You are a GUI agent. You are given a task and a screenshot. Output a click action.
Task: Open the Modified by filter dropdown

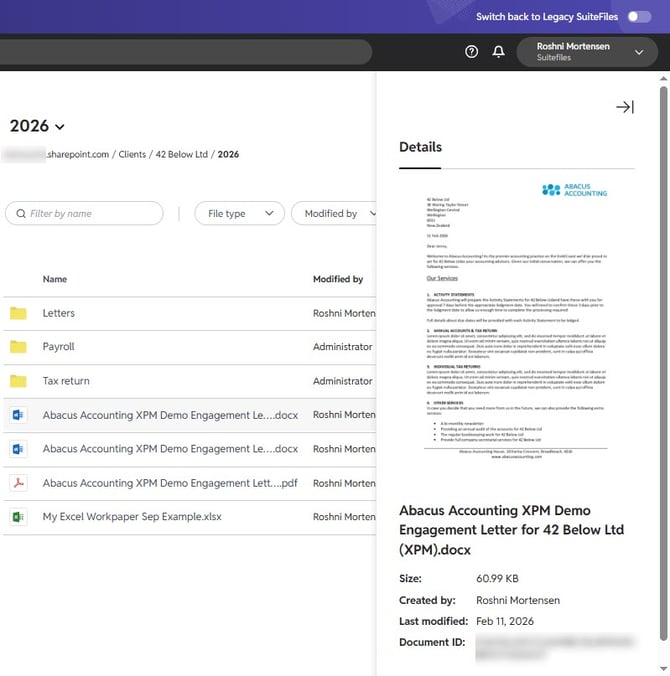point(335,213)
